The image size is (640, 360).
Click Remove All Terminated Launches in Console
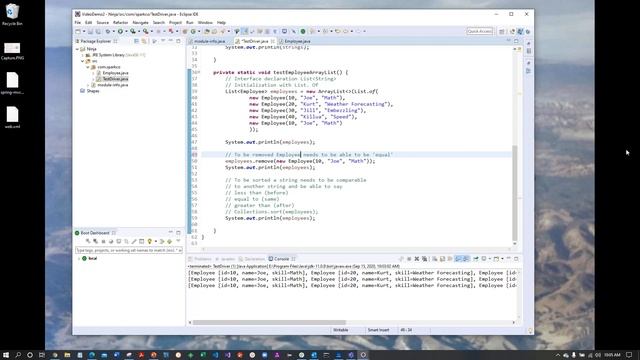(x=424, y=259)
